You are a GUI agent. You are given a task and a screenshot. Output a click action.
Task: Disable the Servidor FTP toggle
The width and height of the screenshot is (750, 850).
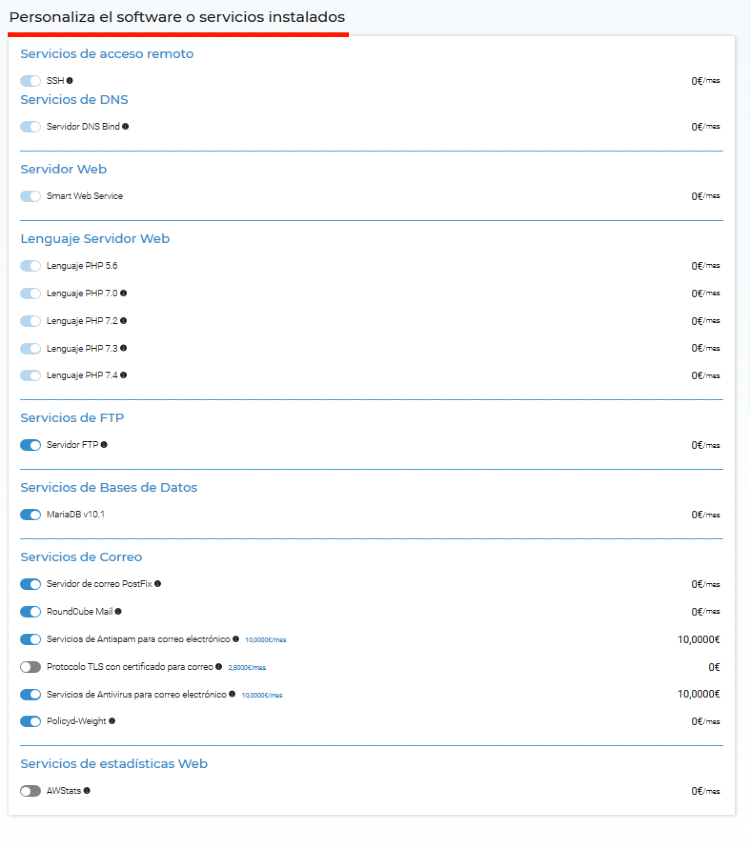click(x=30, y=445)
